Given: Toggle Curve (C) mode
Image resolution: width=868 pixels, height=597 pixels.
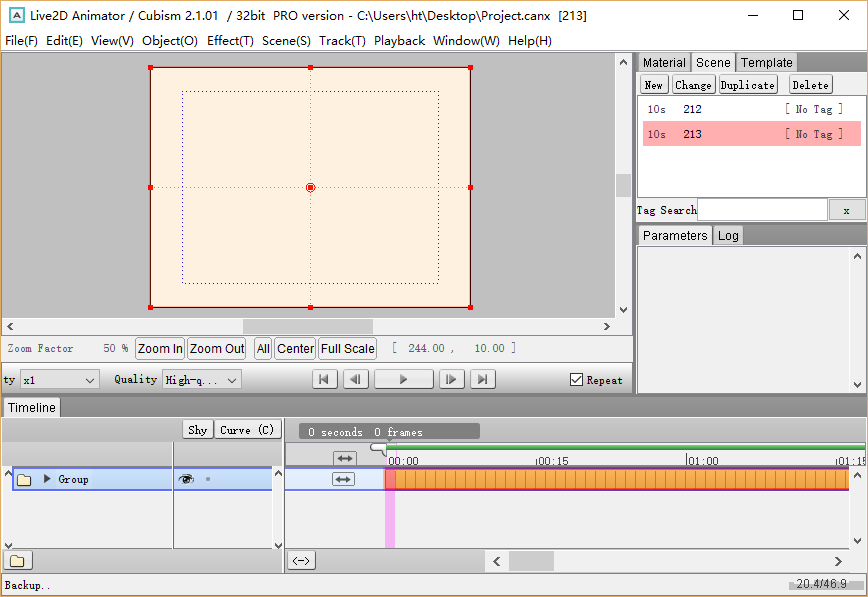Looking at the screenshot, I should (247, 430).
